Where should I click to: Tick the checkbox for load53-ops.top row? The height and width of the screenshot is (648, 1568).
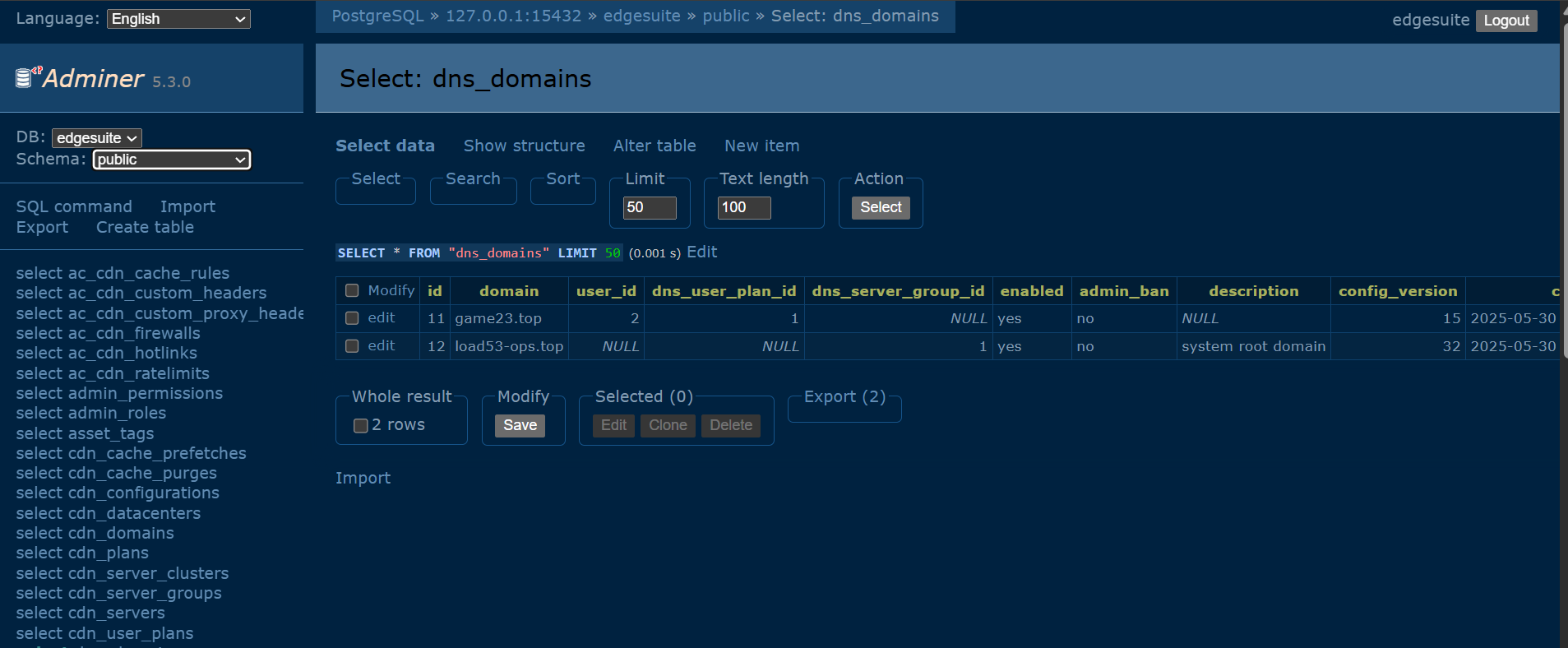tap(352, 346)
